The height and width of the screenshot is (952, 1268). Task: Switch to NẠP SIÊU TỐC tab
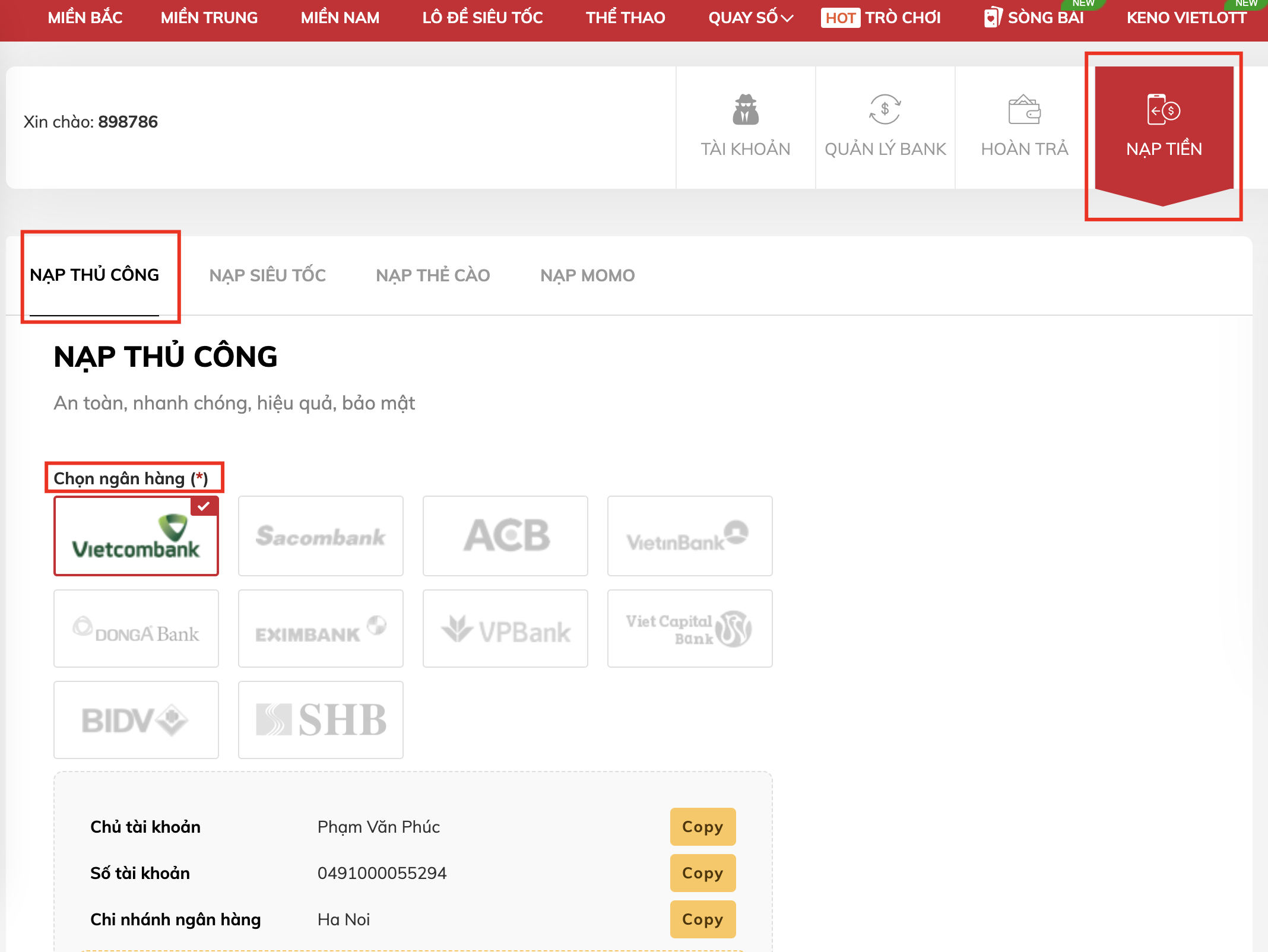click(x=267, y=275)
